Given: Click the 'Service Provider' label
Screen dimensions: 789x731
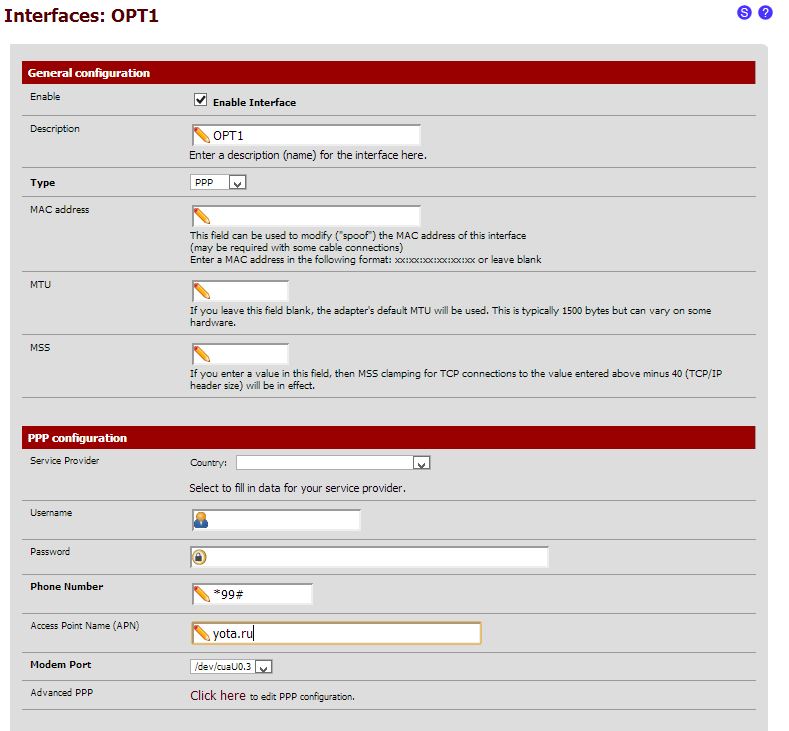Looking at the screenshot, I should tap(64, 460).
